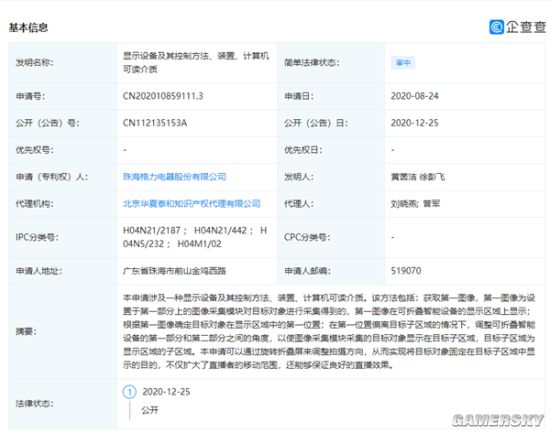The width and height of the screenshot is (550, 432).
Task: Click the application date 2020-08-24
Action: click(415, 96)
